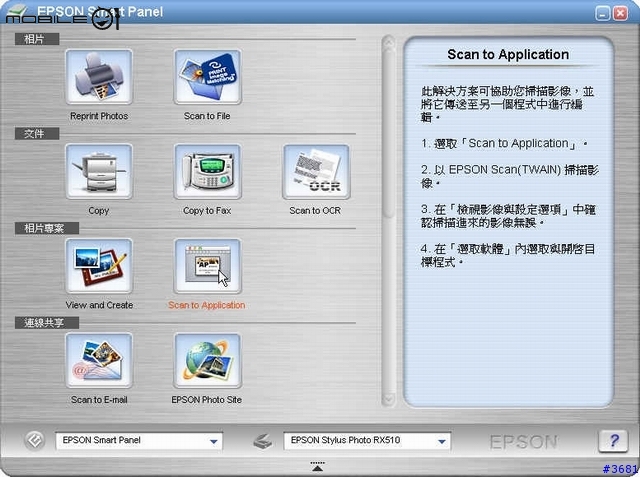This screenshot has width=640, height=477.
Task: Close the EPSON Smart Panel window
Action: (621, 13)
